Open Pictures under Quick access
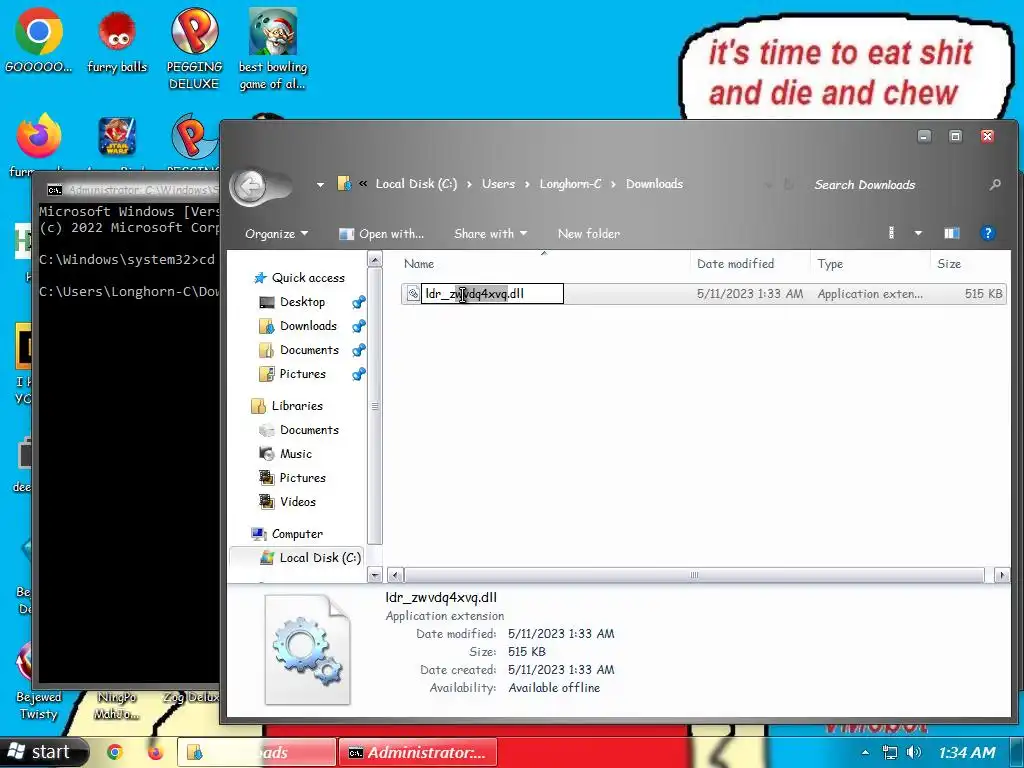Image resolution: width=1024 pixels, height=768 pixels. point(293,374)
